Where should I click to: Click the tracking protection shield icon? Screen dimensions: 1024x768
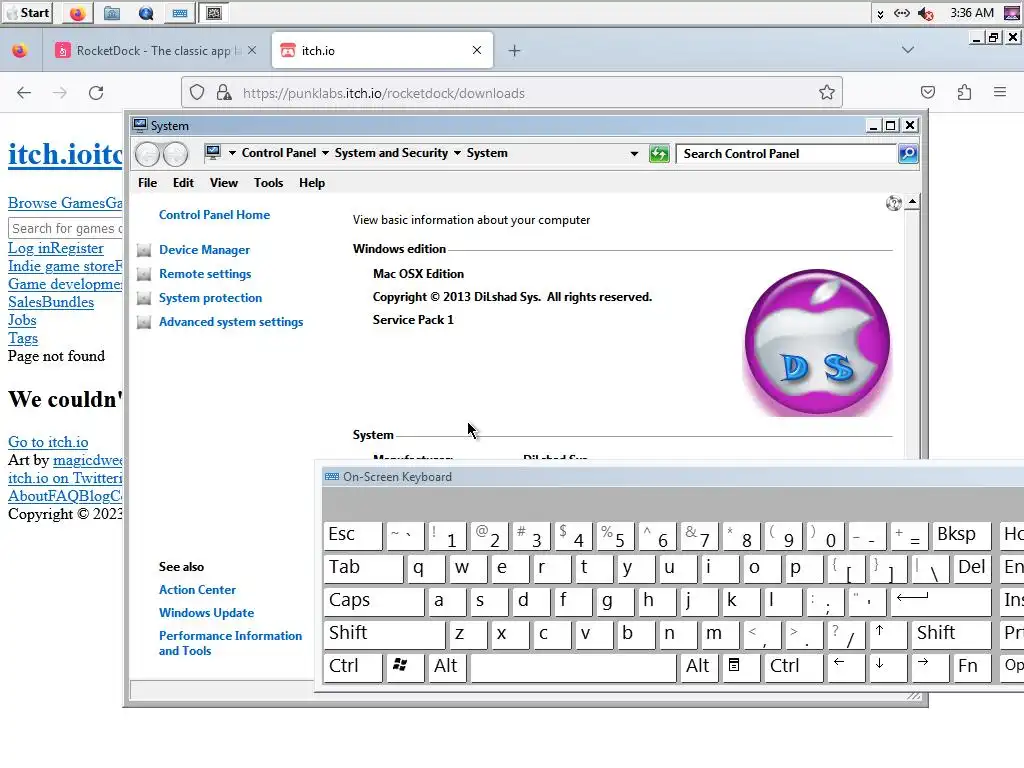[x=197, y=93]
